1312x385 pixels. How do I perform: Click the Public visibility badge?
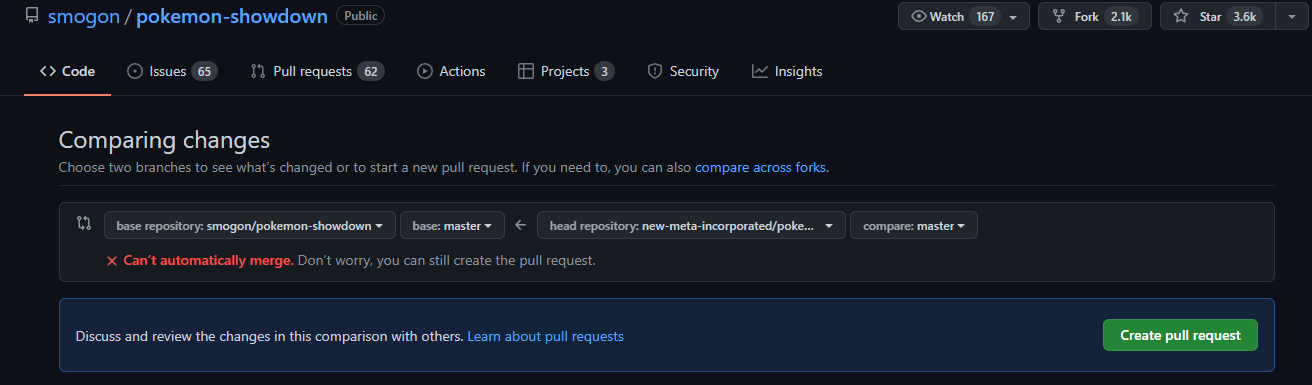coord(360,15)
